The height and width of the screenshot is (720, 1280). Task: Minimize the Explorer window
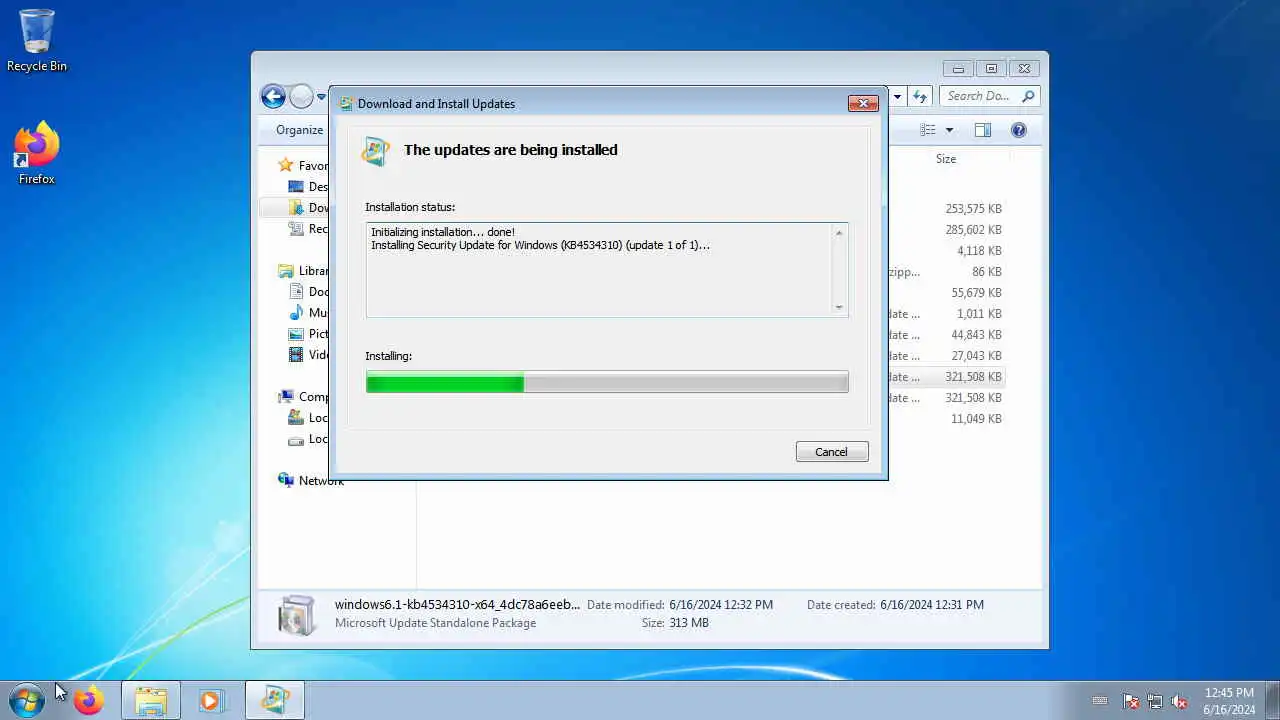958,69
